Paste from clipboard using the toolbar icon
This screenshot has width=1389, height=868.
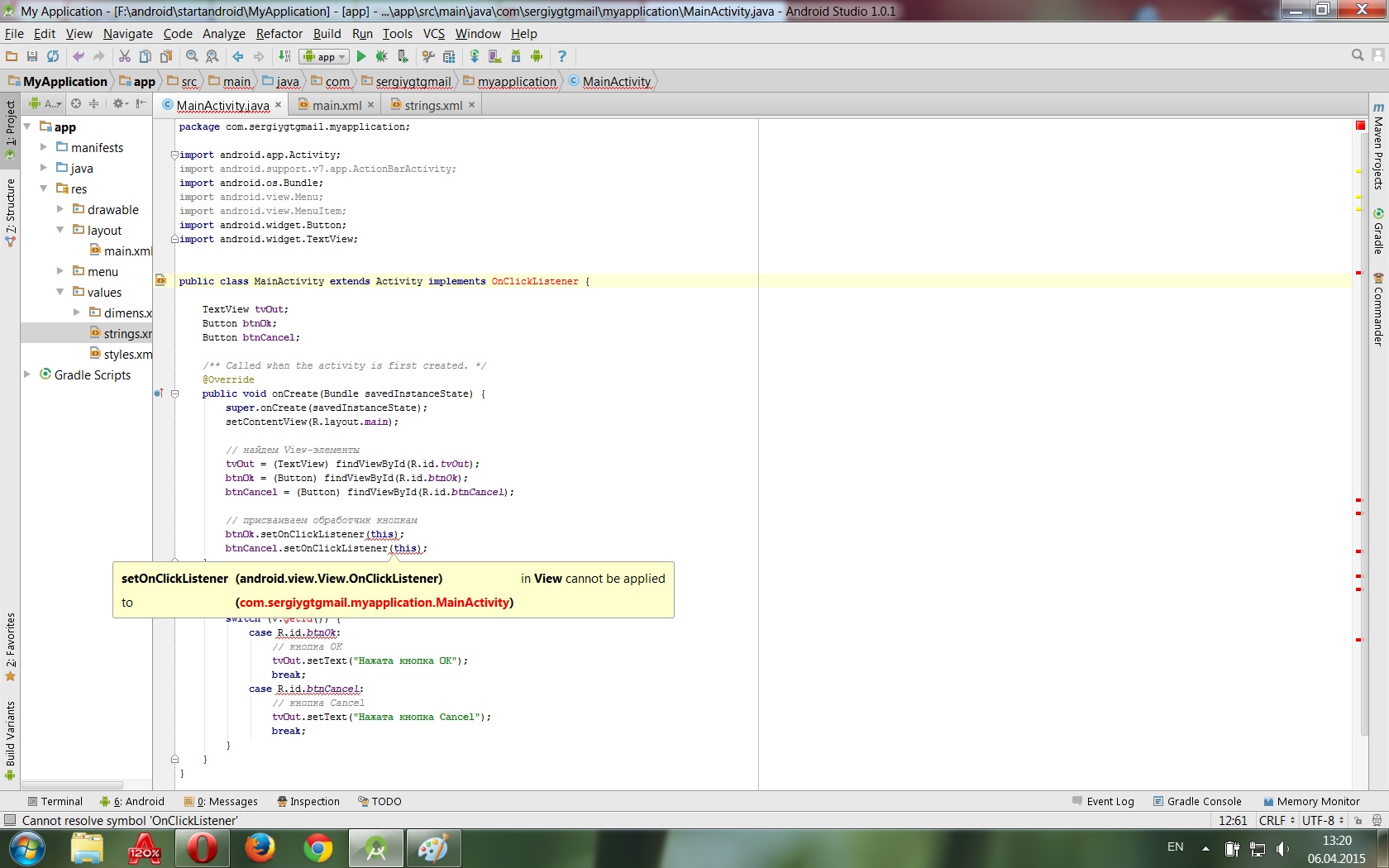(166, 56)
